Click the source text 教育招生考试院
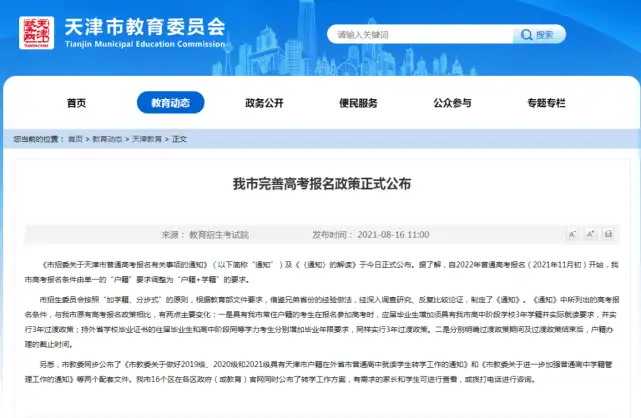The width and height of the screenshot is (641, 418). click(219, 235)
